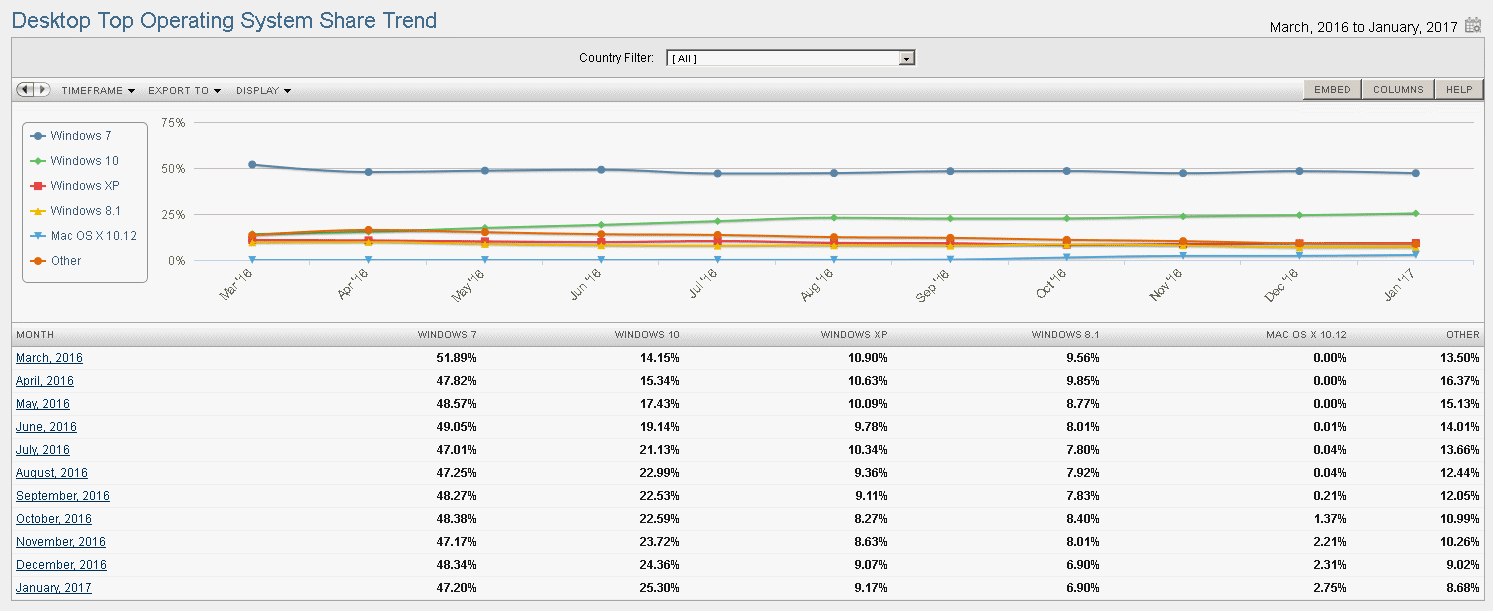Sort by the WINDOWS XP column header
This screenshot has height=611, width=1493.
(854, 335)
